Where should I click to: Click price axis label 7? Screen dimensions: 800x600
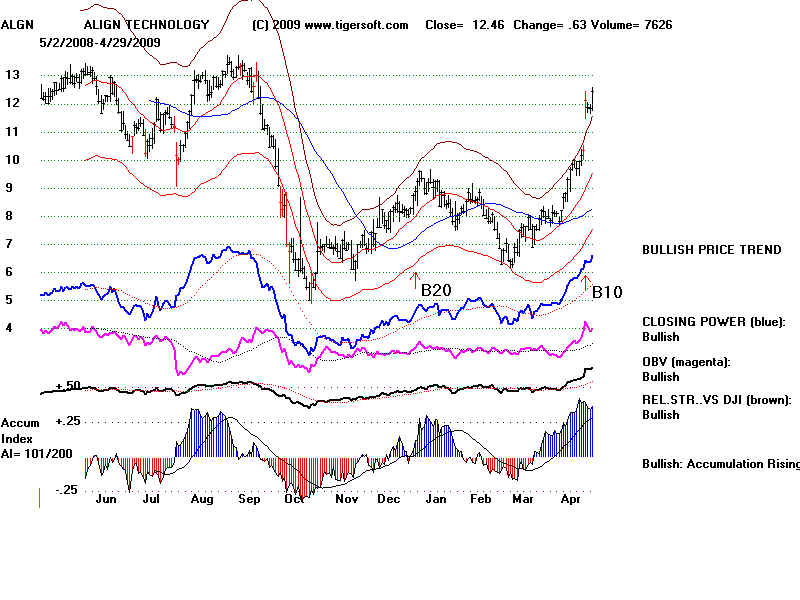point(9,244)
